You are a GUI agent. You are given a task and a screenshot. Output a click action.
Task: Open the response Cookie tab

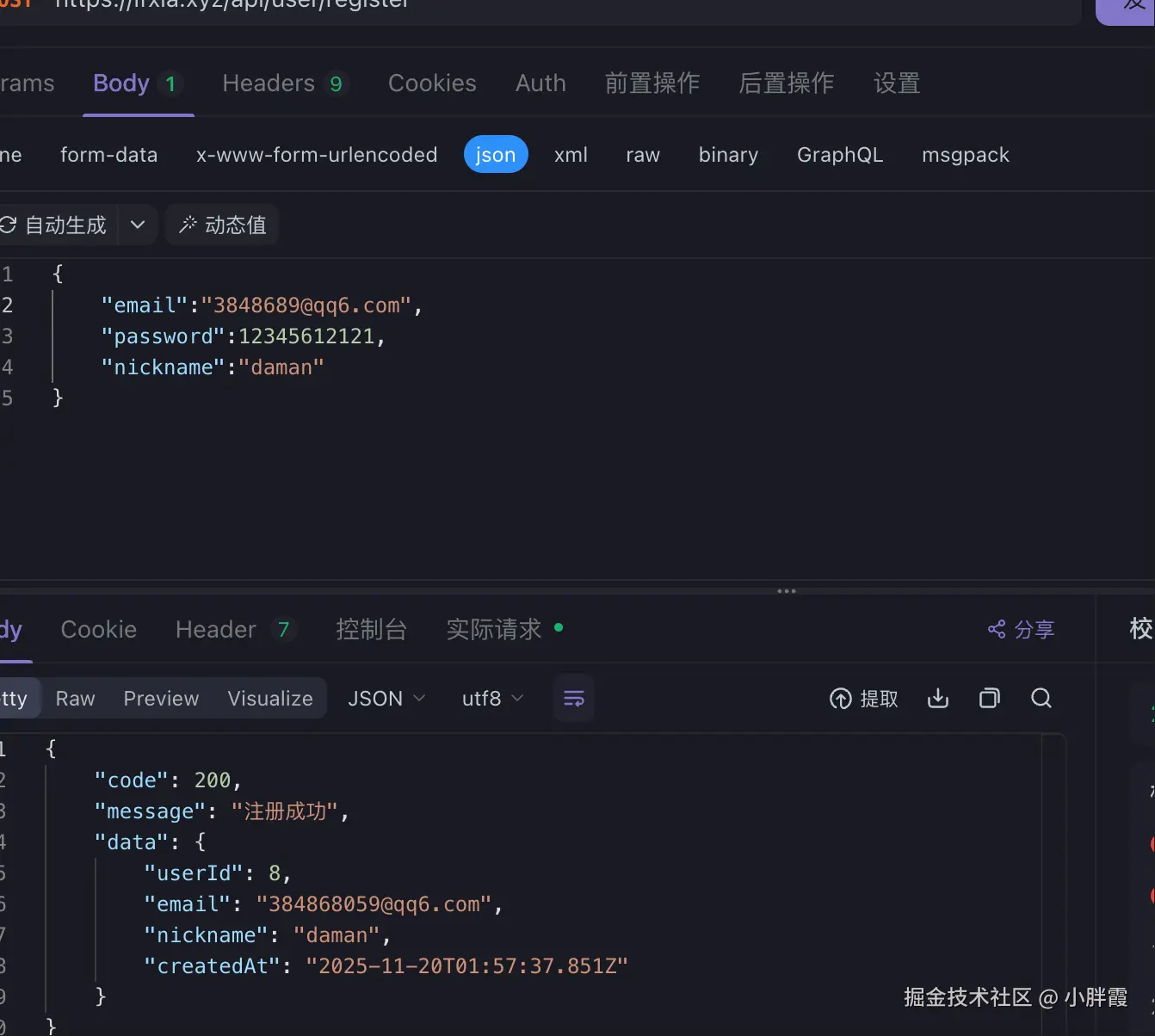[x=99, y=630]
